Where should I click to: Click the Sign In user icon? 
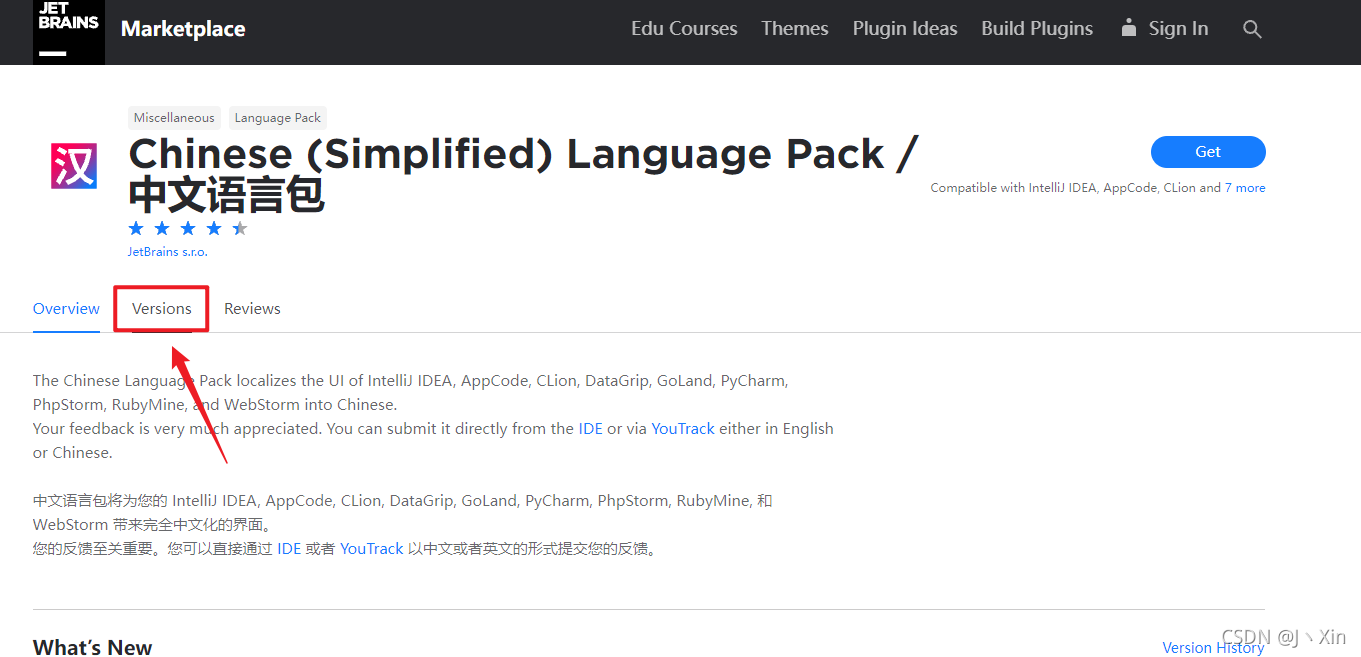coord(1129,28)
